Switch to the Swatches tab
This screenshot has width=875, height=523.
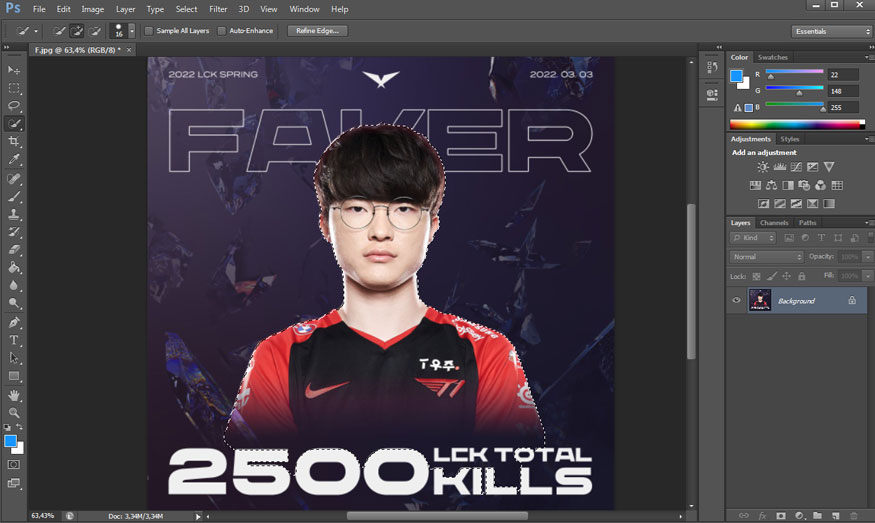coord(772,57)
